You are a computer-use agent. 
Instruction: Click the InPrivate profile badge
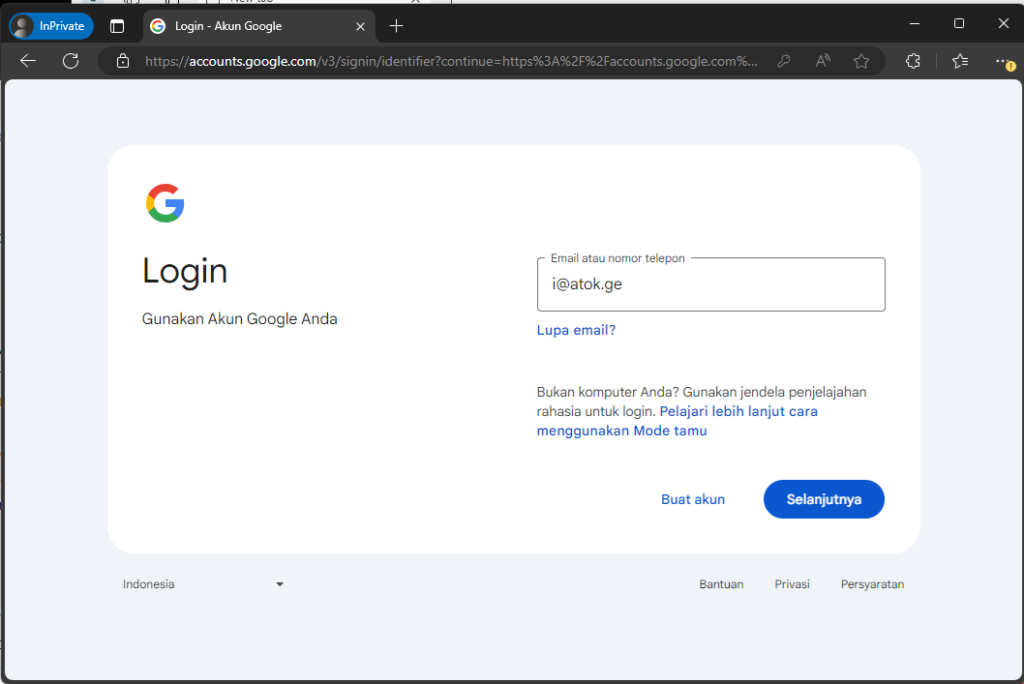point(51,26)
